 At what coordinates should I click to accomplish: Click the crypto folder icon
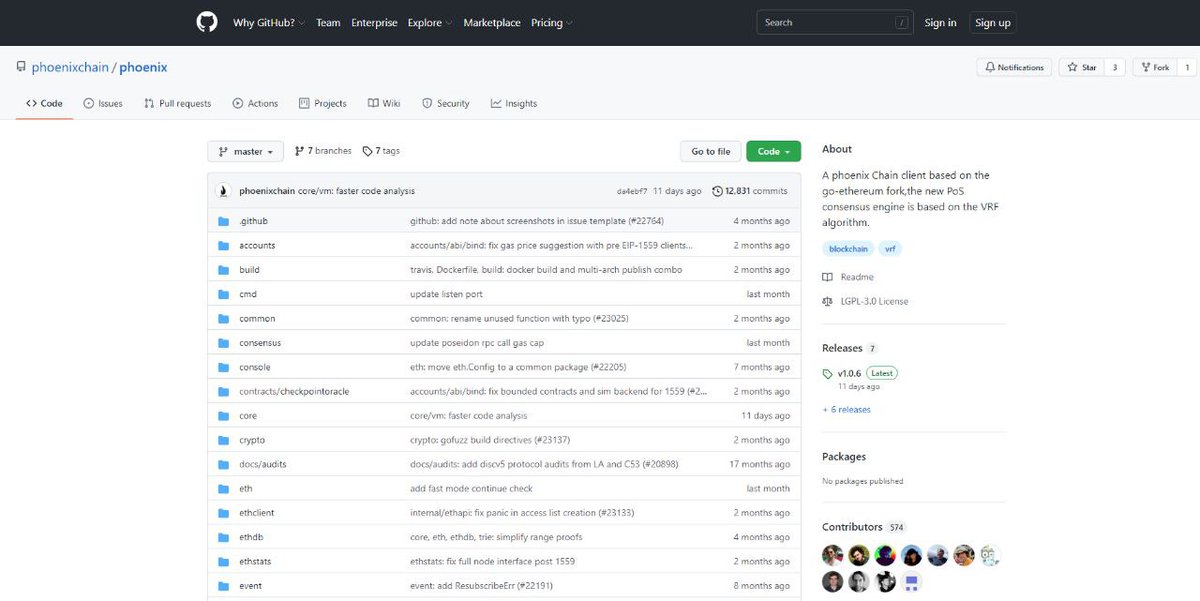pos(224,440)
